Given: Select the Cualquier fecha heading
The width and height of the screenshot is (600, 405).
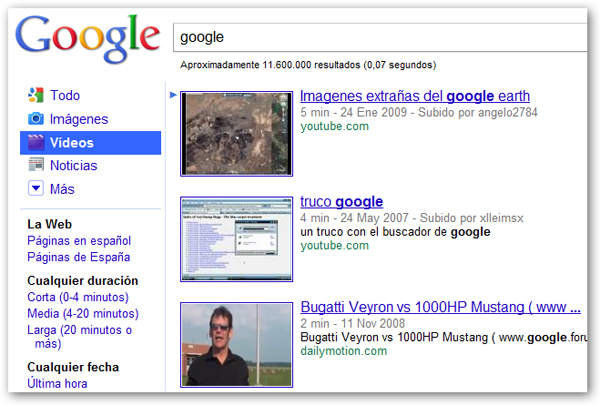Looking at the screenshot, I should [x=73, y=367].
